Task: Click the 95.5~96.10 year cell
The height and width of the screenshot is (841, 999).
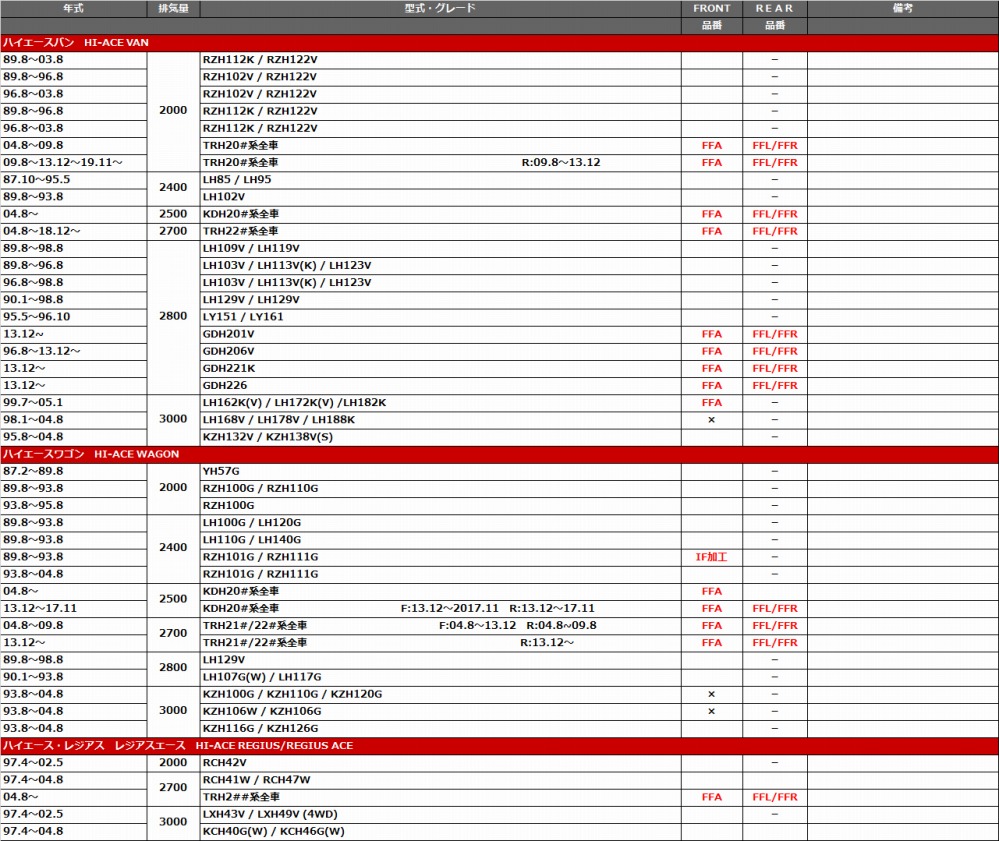Action: [74, 317]
